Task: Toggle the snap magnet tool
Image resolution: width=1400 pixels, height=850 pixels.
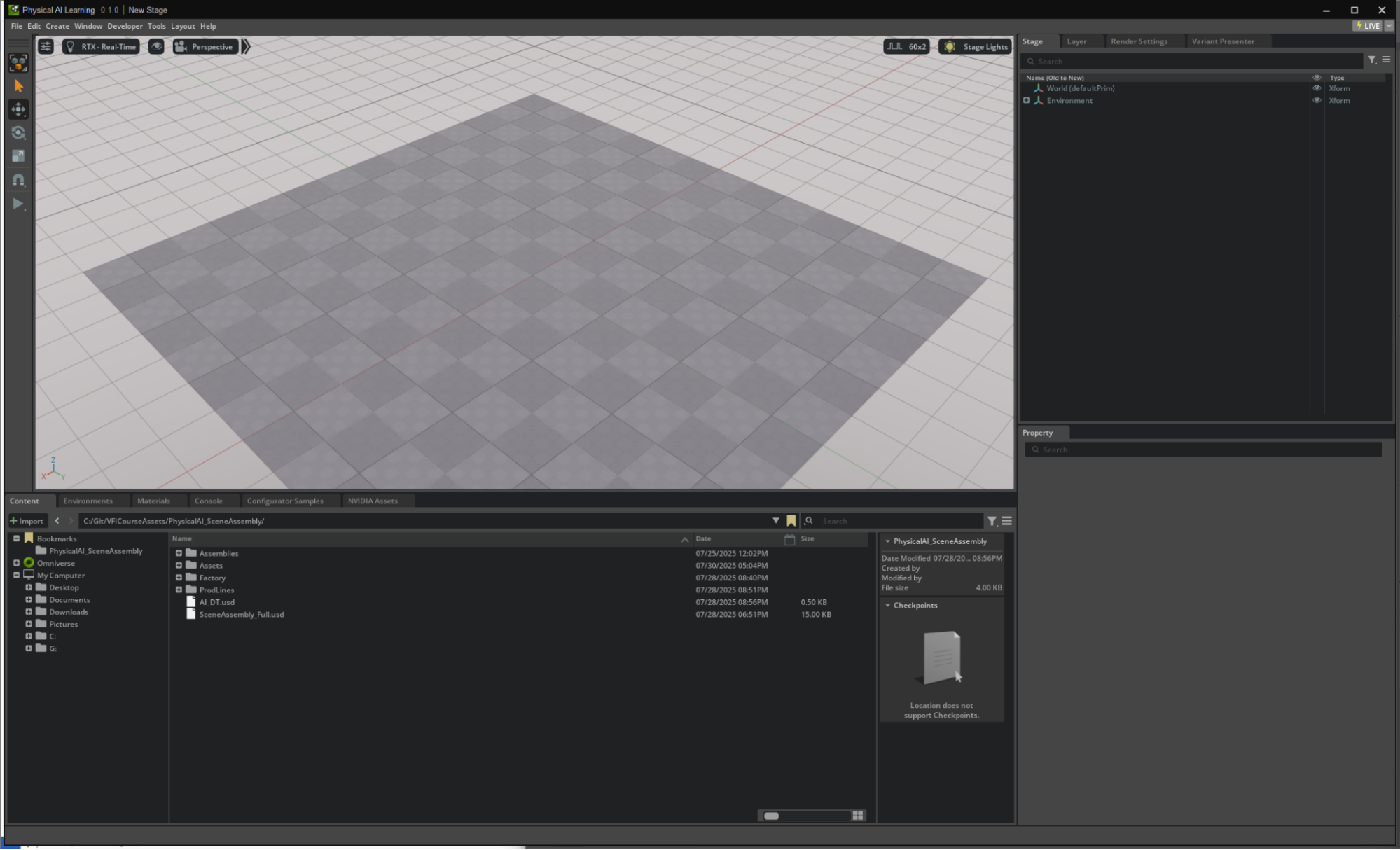Action: [x=18, y=180]
